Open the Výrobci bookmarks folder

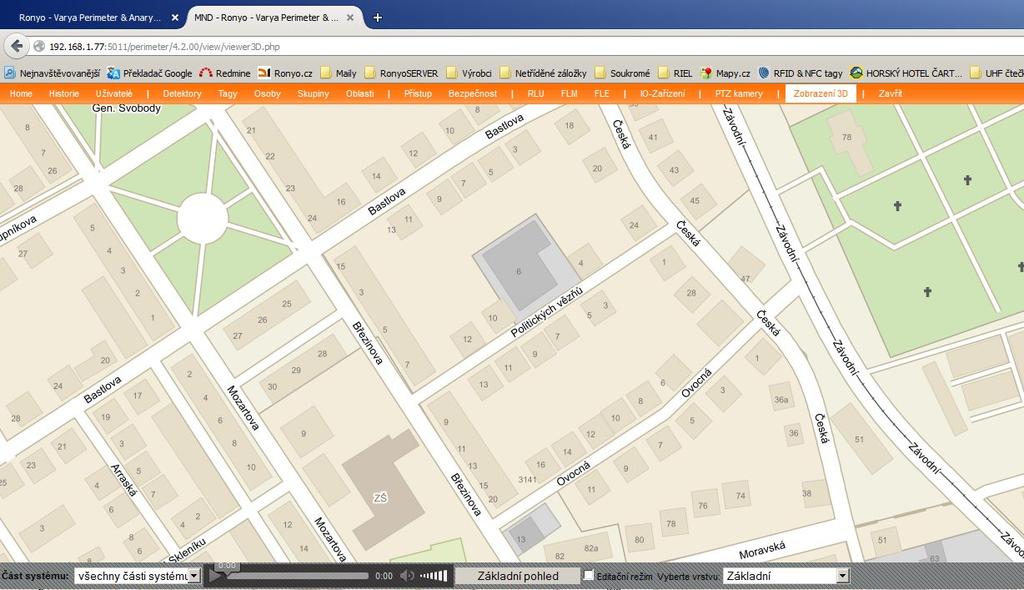(470, 73)
